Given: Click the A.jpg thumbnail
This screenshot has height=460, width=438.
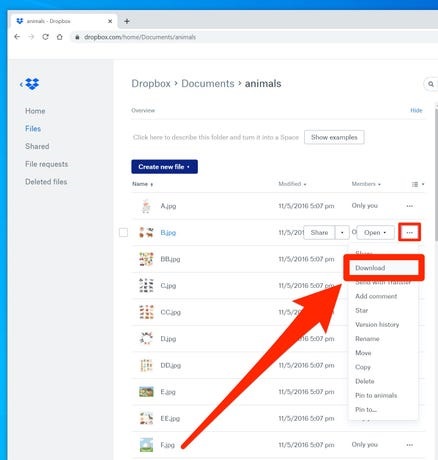Looking at the screenshot, I should click(x=146, y=206).
